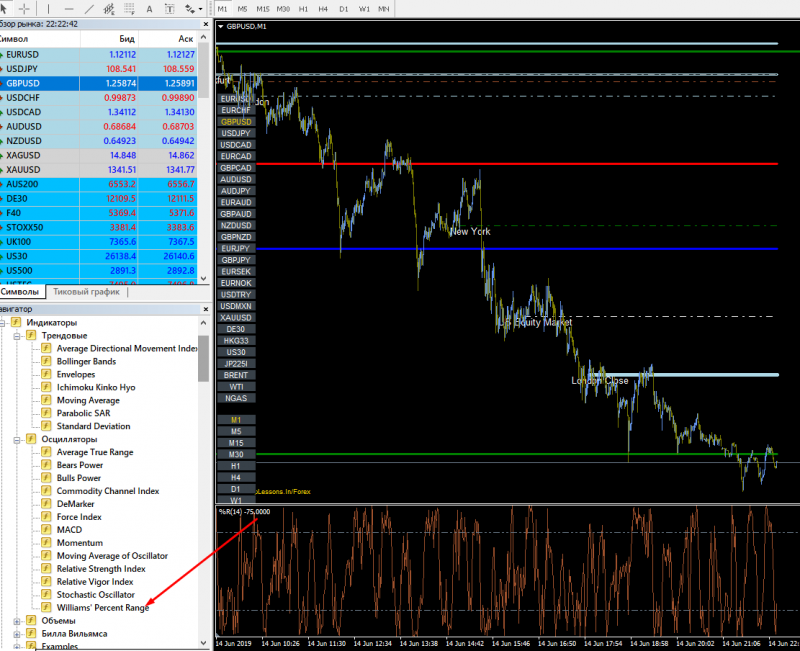Choose the trendline drawing tool
The width and height of the screenshot is (800, 651).
click(89, 9)
